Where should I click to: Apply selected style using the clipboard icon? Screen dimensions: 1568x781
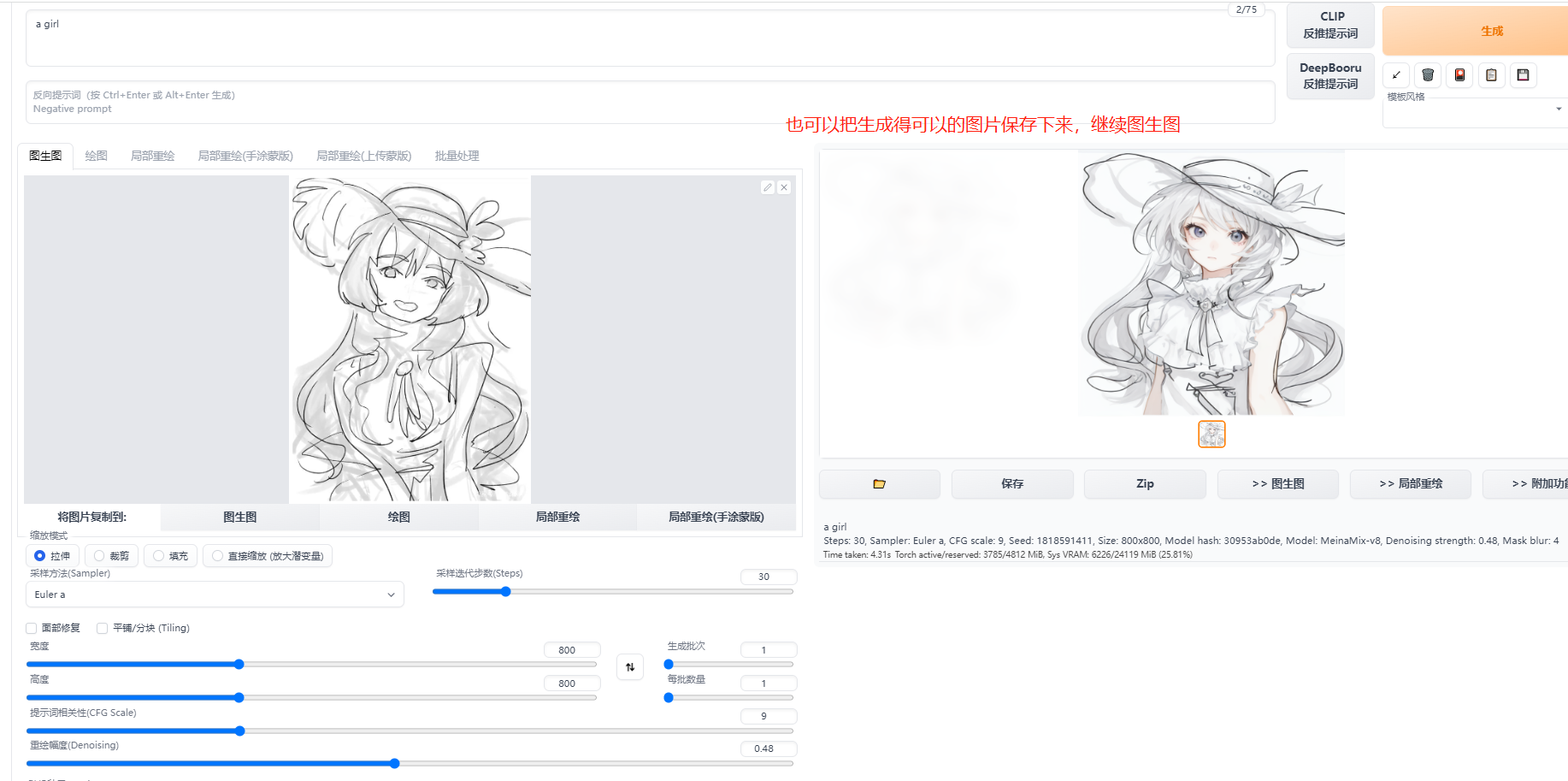click(x=1491, y=75)
